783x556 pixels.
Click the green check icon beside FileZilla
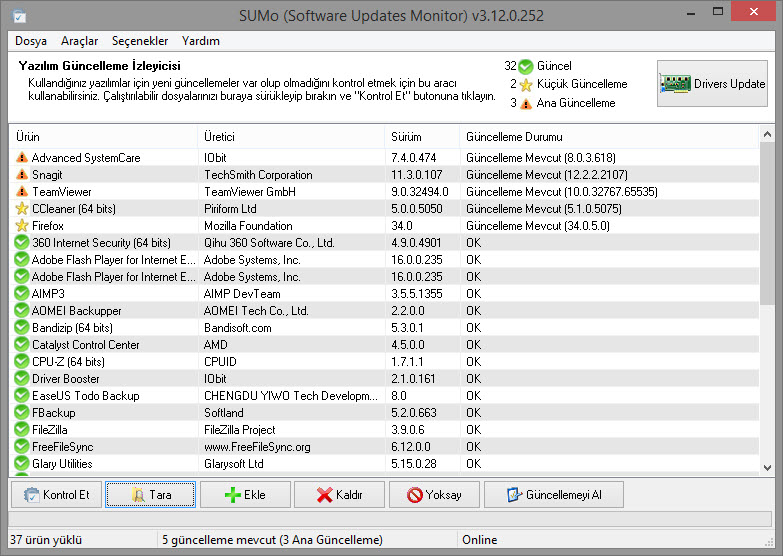pyautogui.click(x=21, y=429)
